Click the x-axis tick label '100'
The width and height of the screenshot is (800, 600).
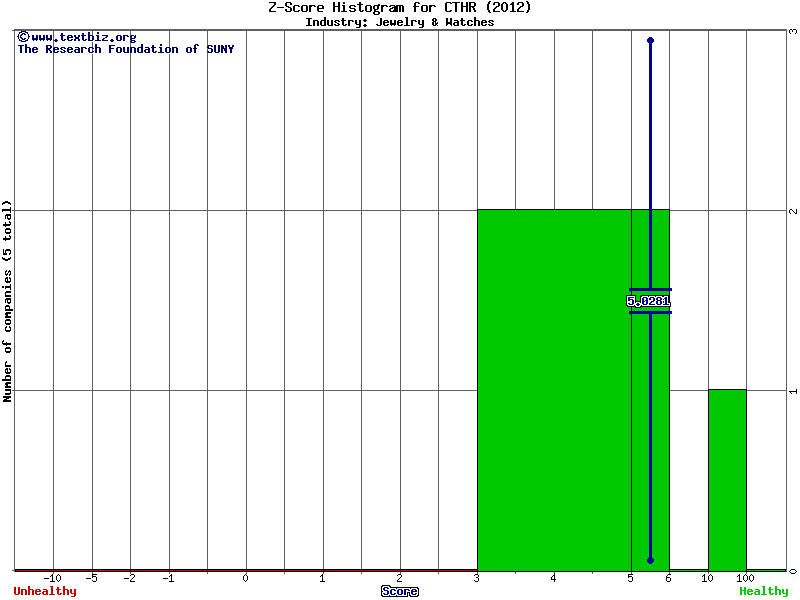click(745, 578)
